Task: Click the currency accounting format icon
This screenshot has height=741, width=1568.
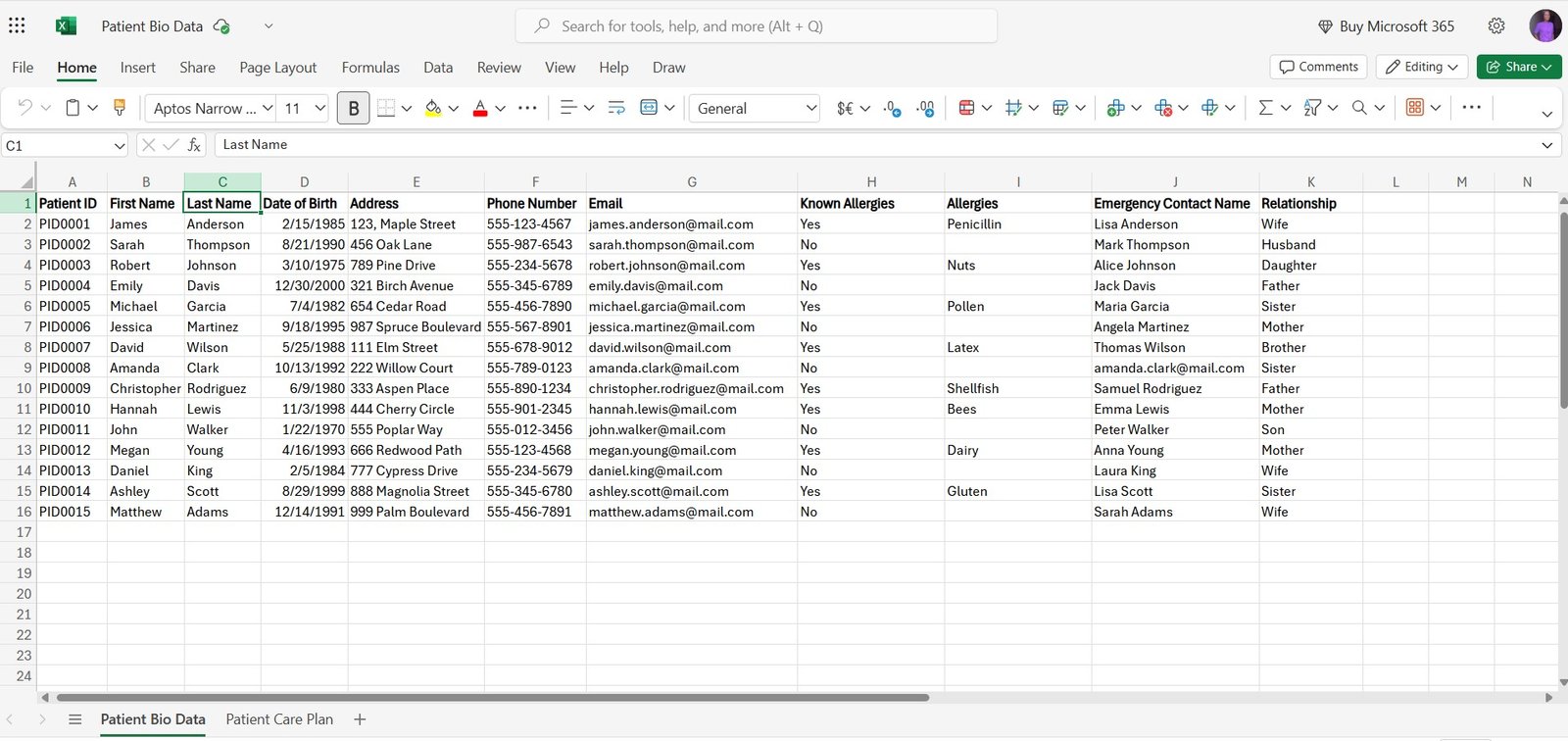Action: pos(845,108)
